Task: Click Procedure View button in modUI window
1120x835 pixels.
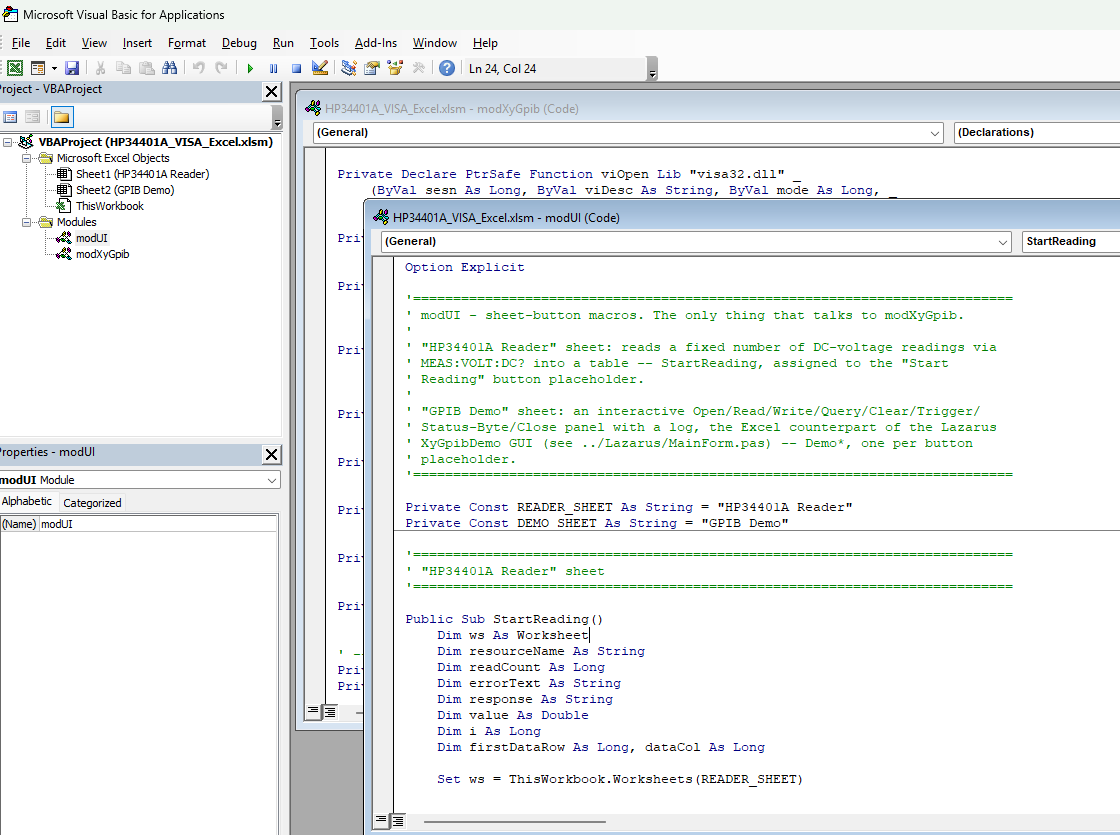Action: pos(382,821)
